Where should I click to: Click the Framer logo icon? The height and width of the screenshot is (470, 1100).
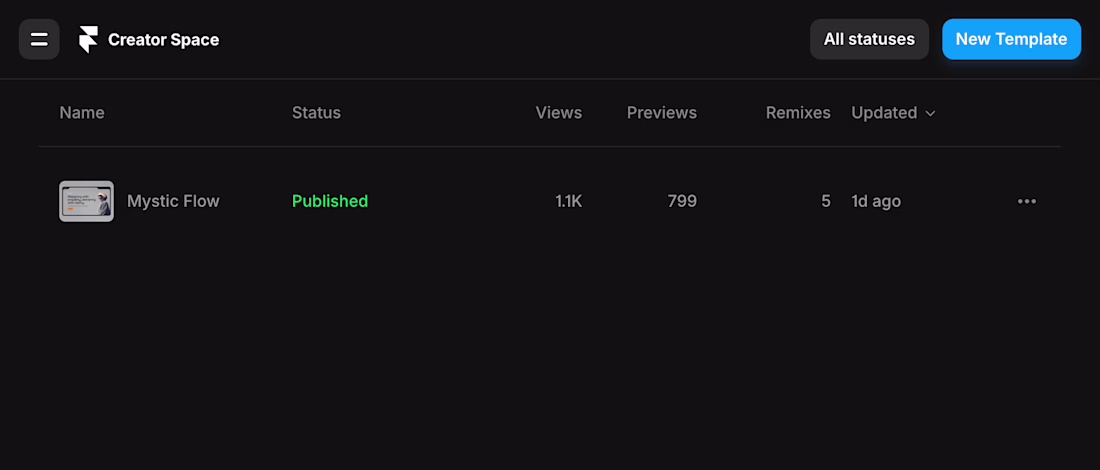pos(89,40)
